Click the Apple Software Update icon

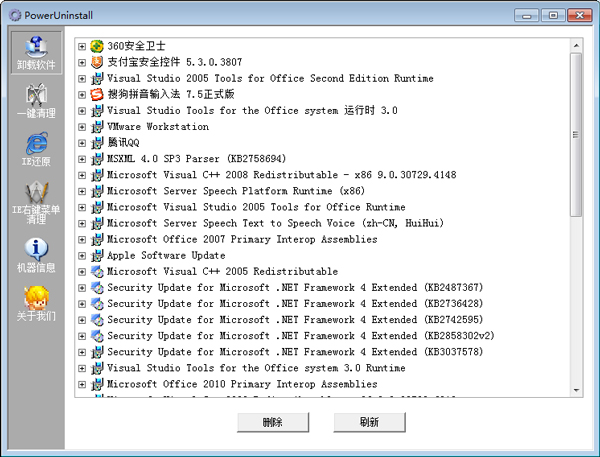point(97,255)
